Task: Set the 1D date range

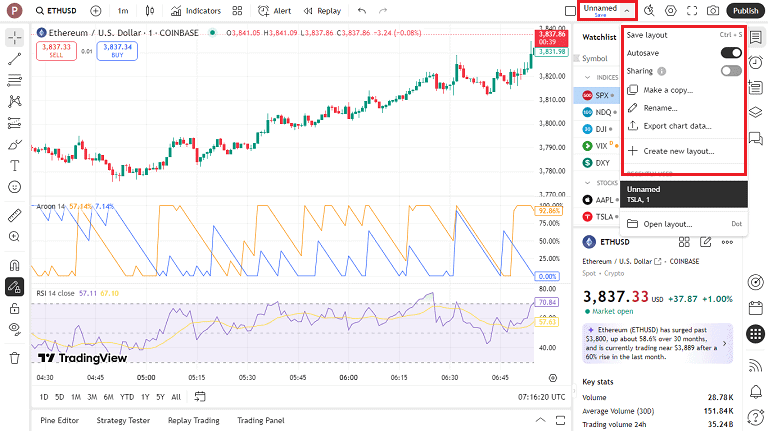Action: tap(44, 397)
